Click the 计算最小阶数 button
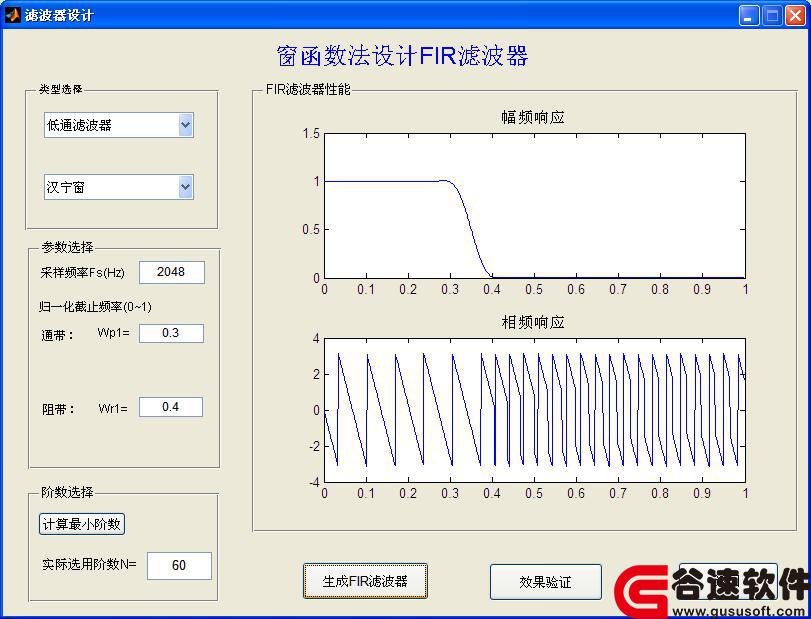The image size is (811, 619). [x=82, y=524]
